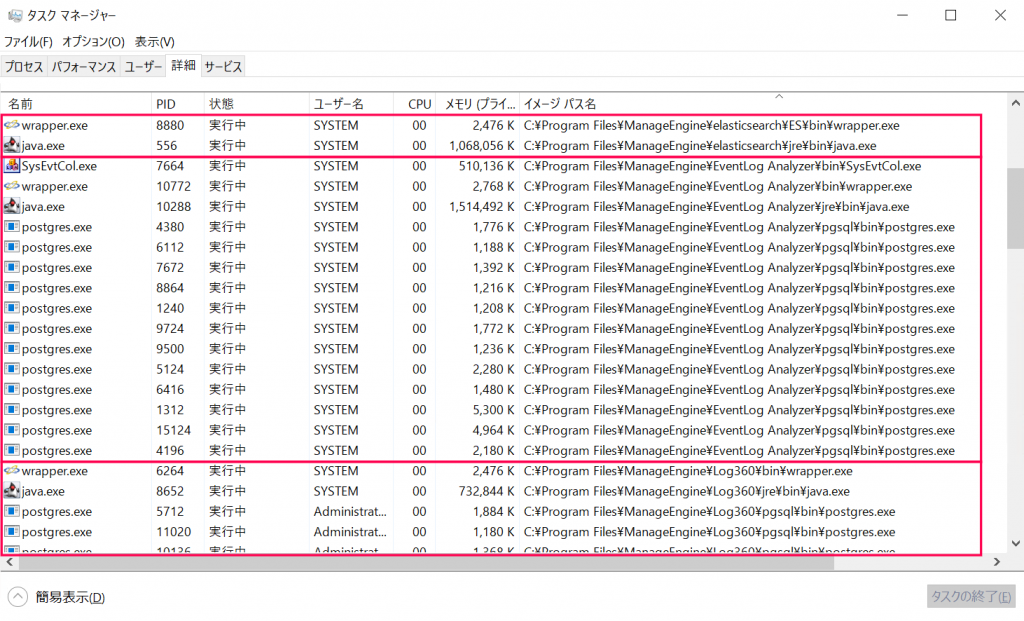Click Administrat... user for PID 11020
Viewport: 1024px width, 621px height.
coord(350,532)
